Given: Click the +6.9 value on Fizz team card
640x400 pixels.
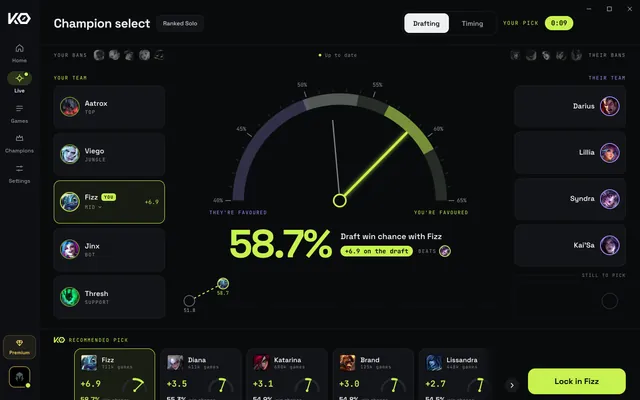Looking at the screenshot, I should point(152,202).
